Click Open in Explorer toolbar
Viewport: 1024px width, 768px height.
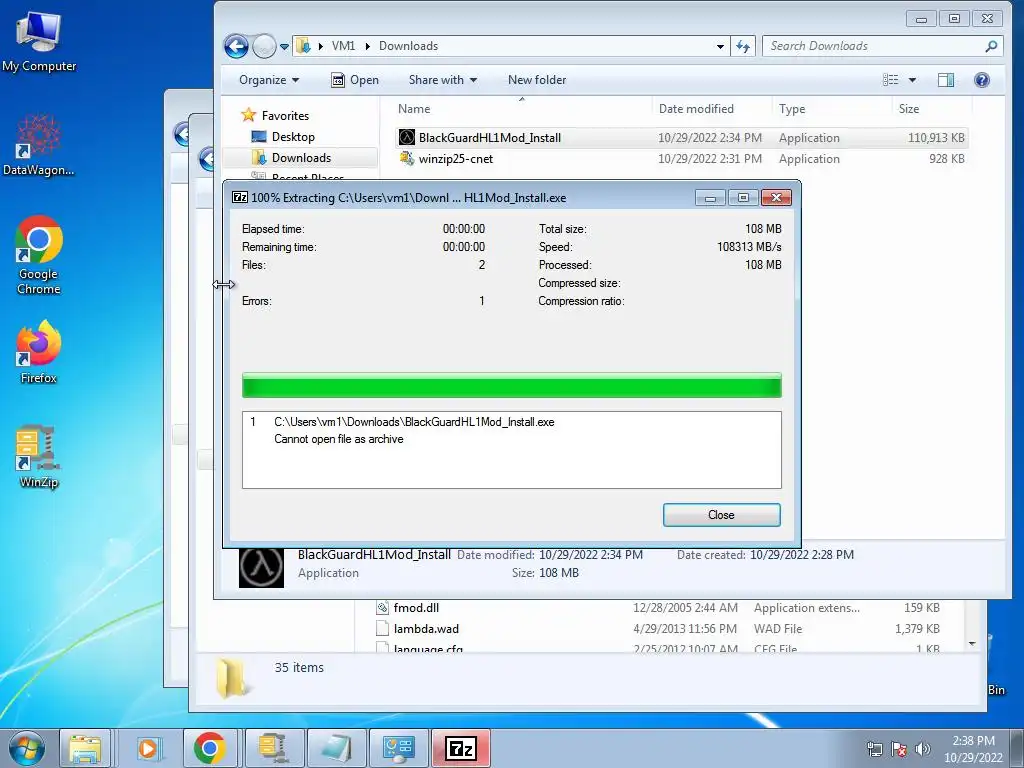click(355, 80)
